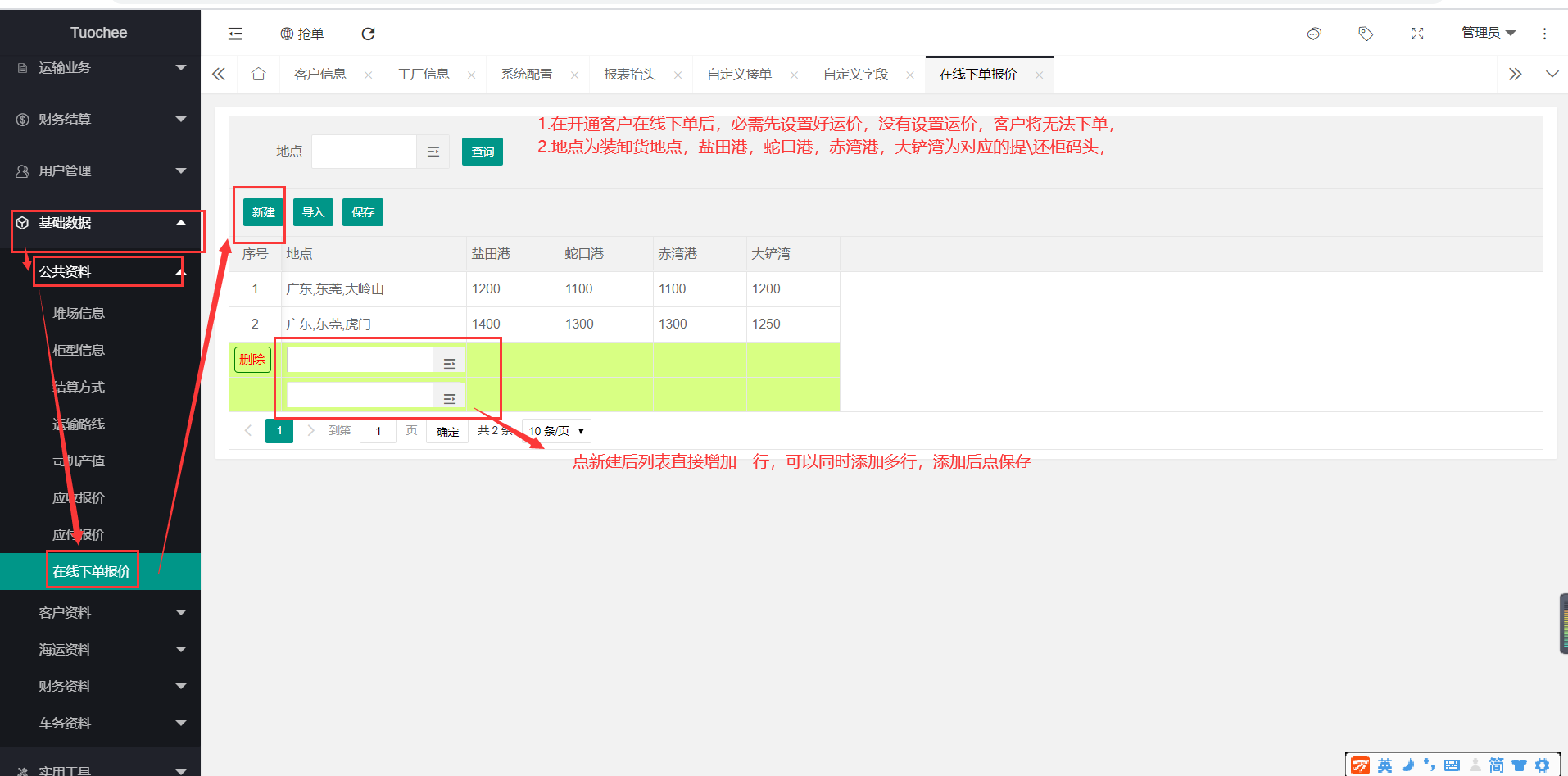This screenshot has height=776, width=1568.
Task: Switch to the 自定义字段 tab
Action: (855, 75)
